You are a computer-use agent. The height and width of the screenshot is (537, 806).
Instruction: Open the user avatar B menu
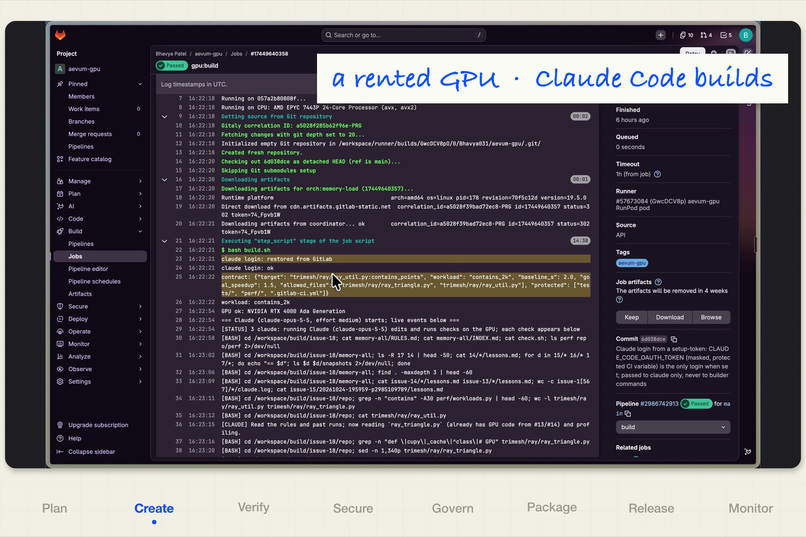745,35
